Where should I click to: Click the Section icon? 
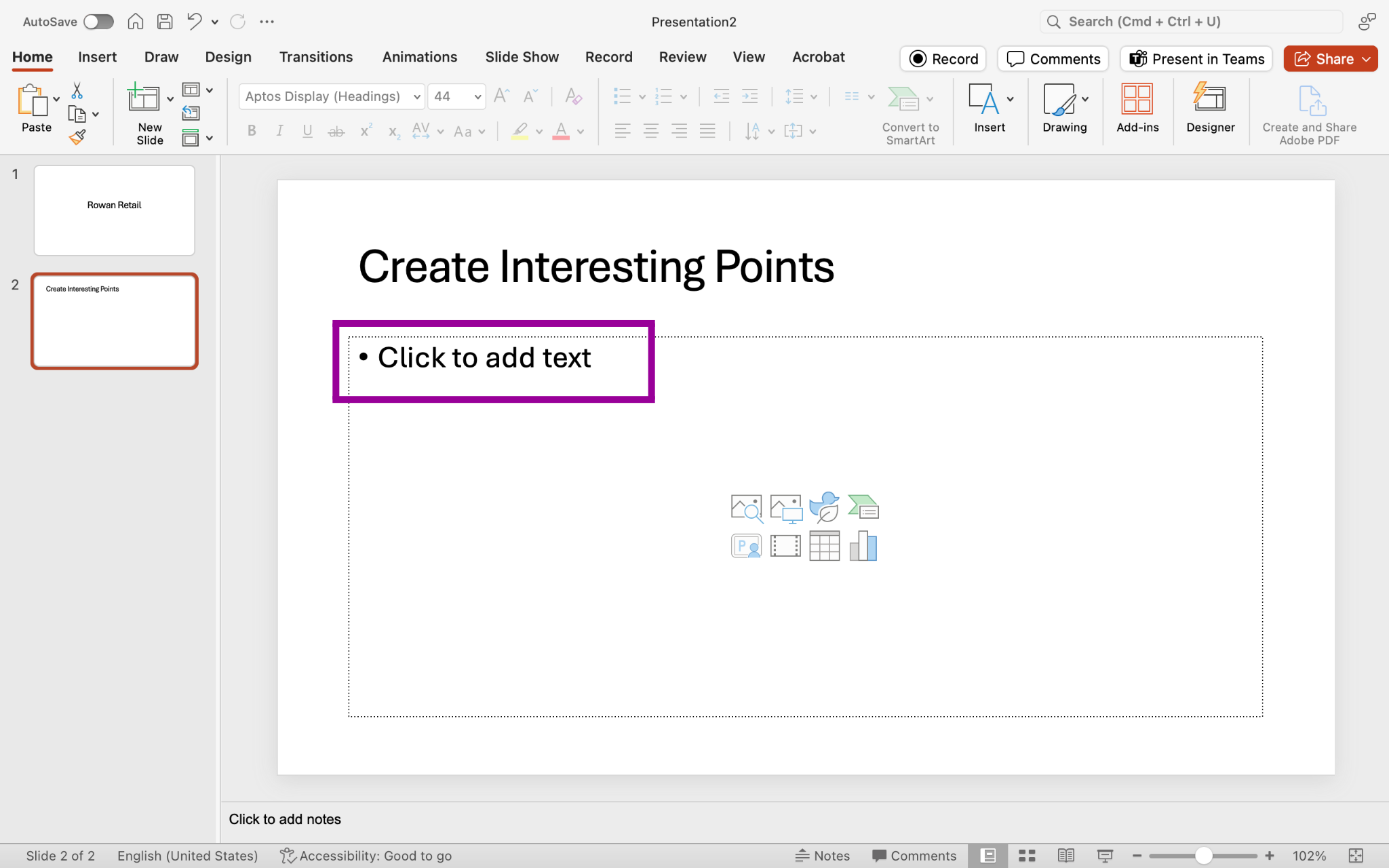(x=191, y=138)
